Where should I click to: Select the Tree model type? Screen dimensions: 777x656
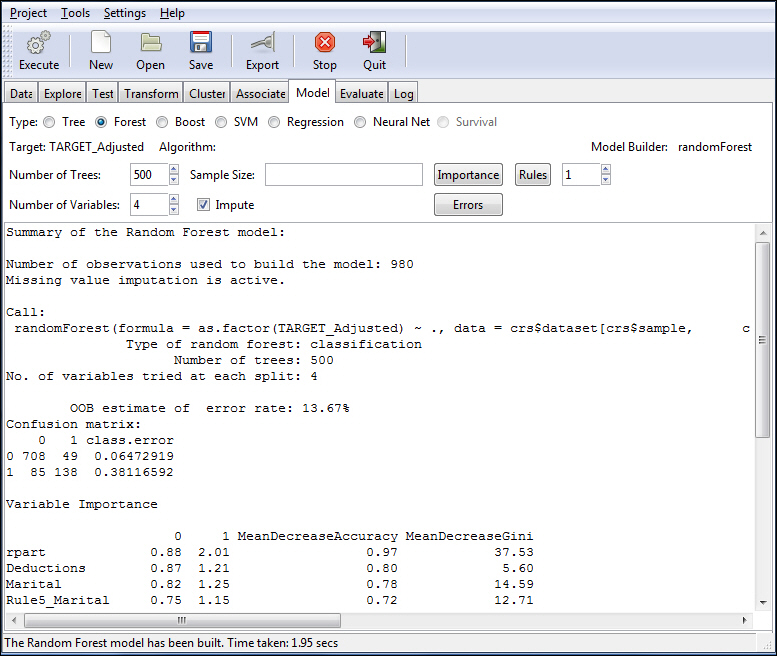(x=50, y=122)
